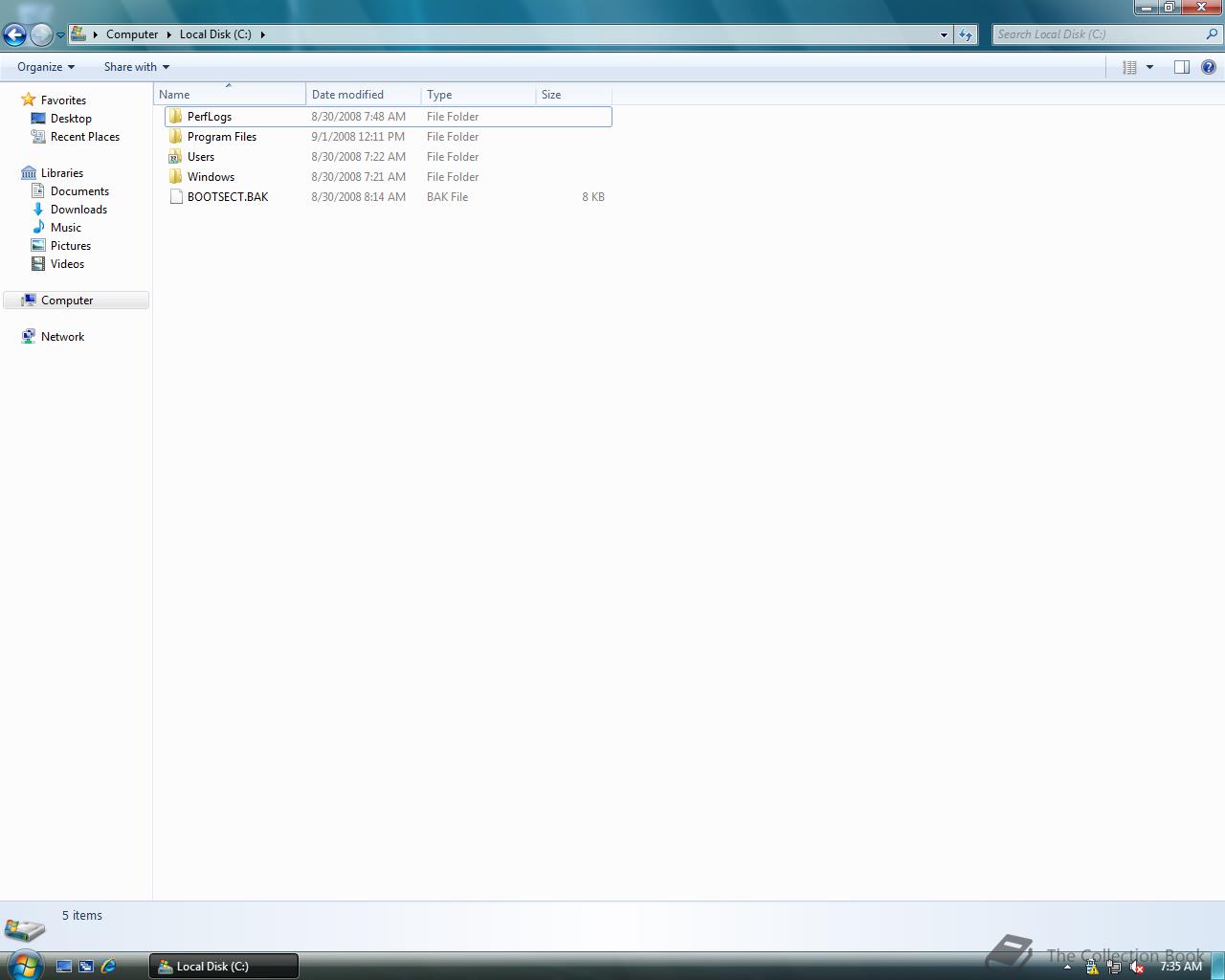
Task: Click the Music note icon in sidebar
Action: click(38, 228)
